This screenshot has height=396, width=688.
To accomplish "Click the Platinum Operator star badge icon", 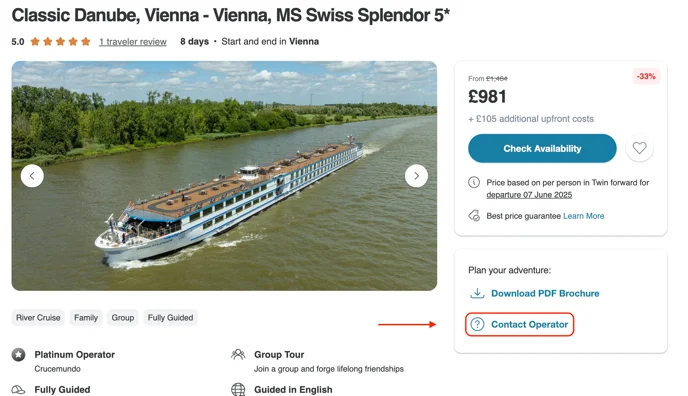I will [x=18, y=354].
